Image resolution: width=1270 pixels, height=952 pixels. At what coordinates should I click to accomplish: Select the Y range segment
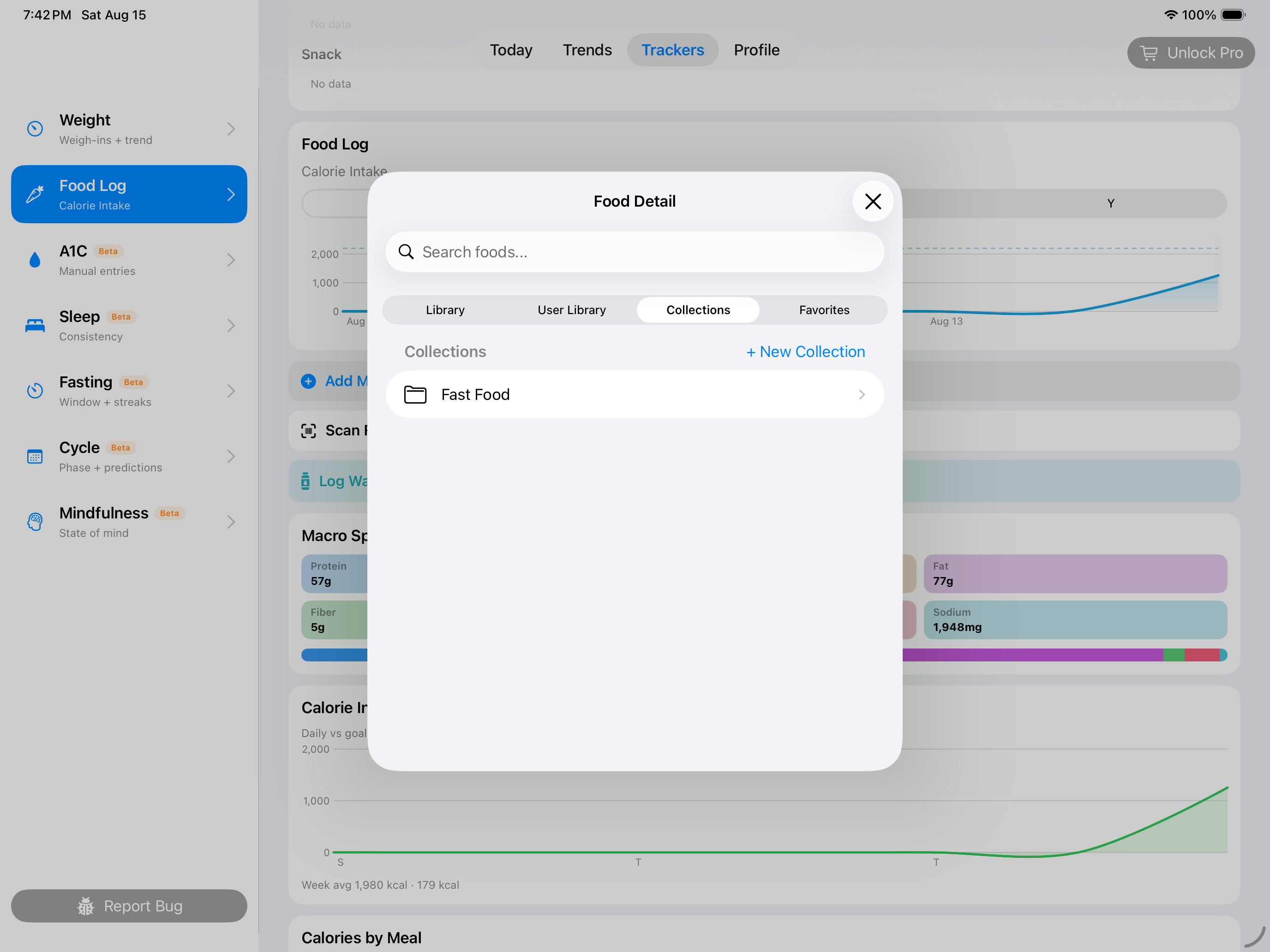tap(1110, 203)
